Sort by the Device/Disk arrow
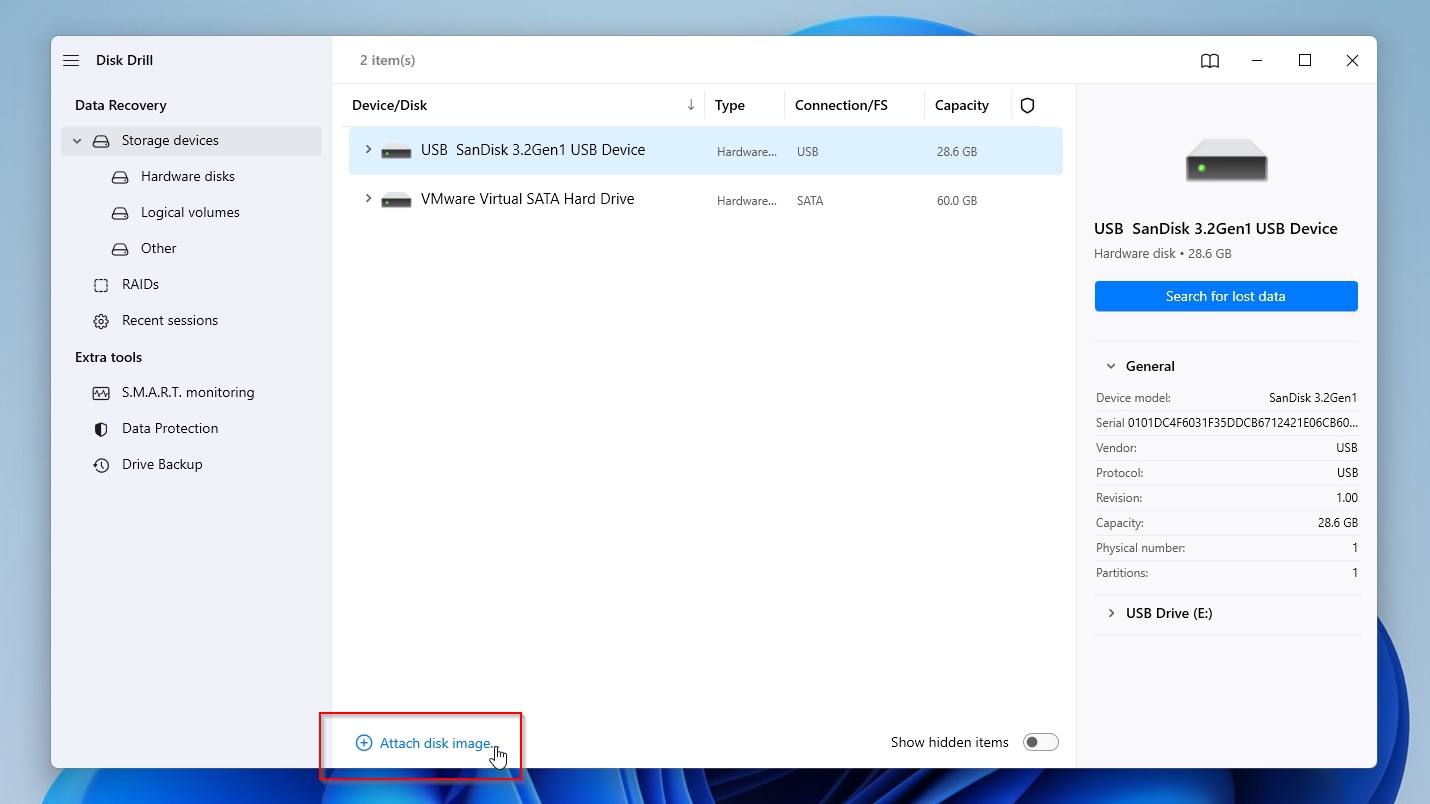The width and height of the screenshot is (1430, 804). coord(690,105)
